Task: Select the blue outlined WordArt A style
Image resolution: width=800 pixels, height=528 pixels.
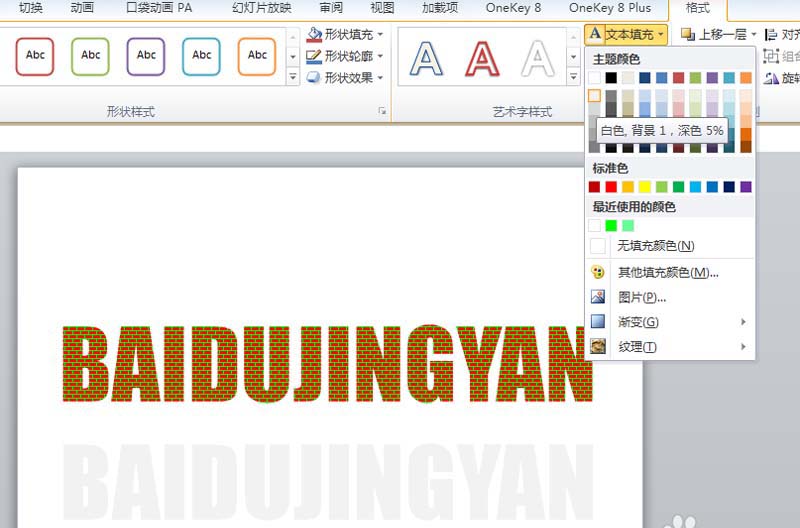Action: [x=427, y=59]
